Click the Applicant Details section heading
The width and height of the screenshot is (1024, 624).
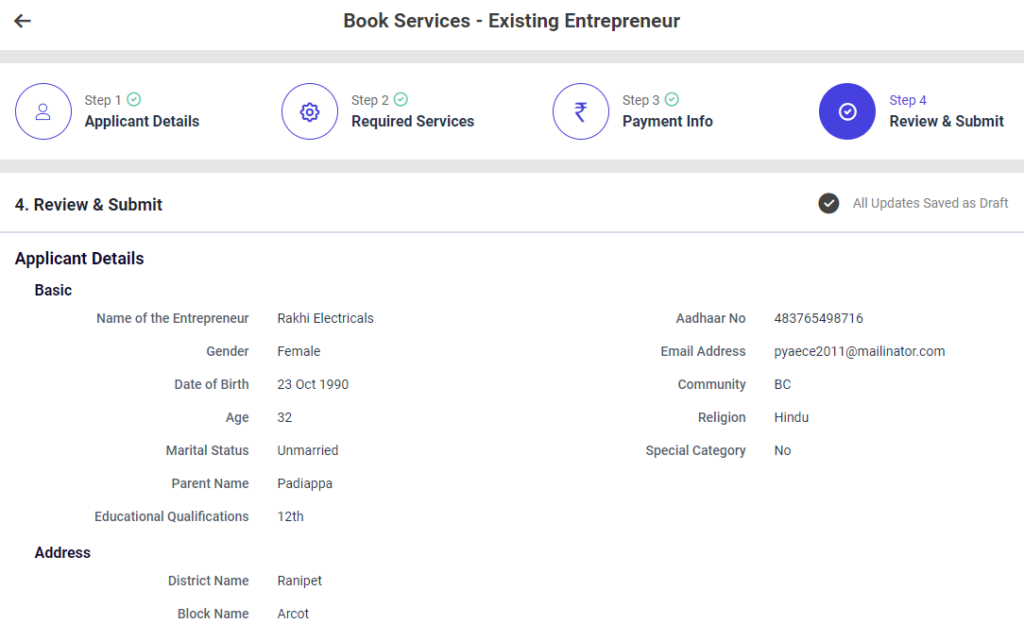click(x=79, y=259)
